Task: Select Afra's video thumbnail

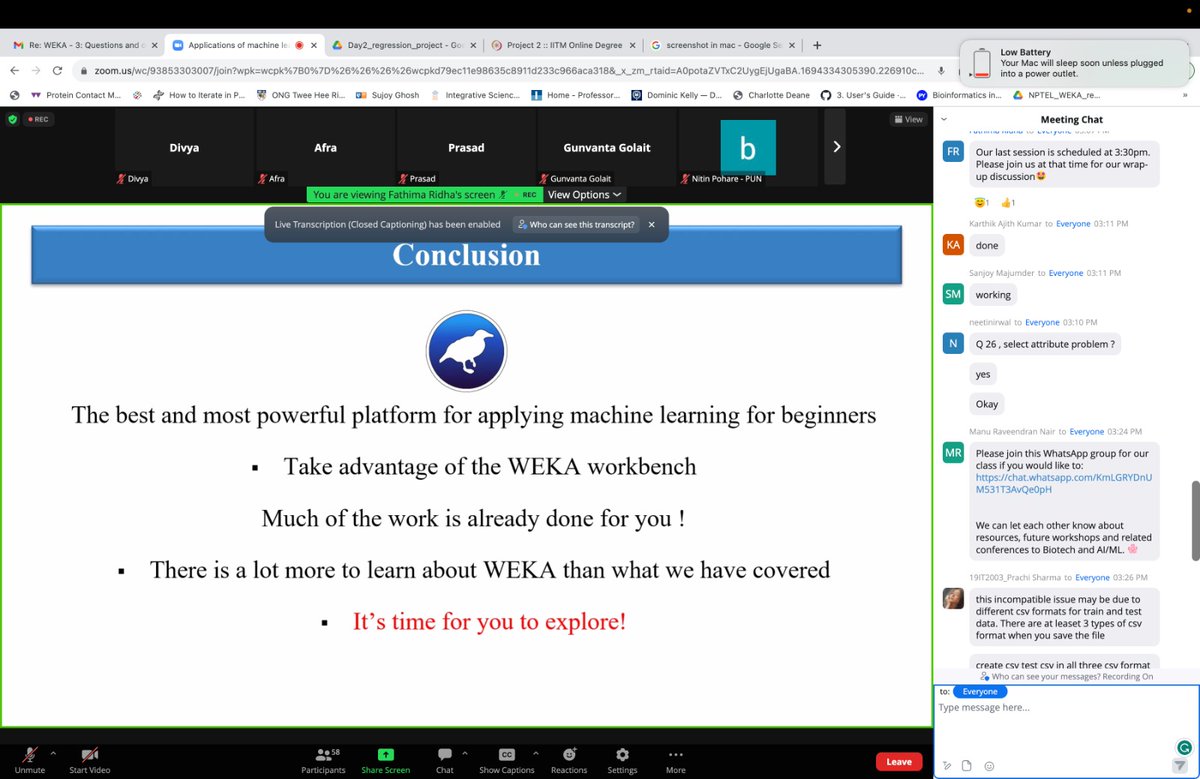Action: [x=325, y=147]
